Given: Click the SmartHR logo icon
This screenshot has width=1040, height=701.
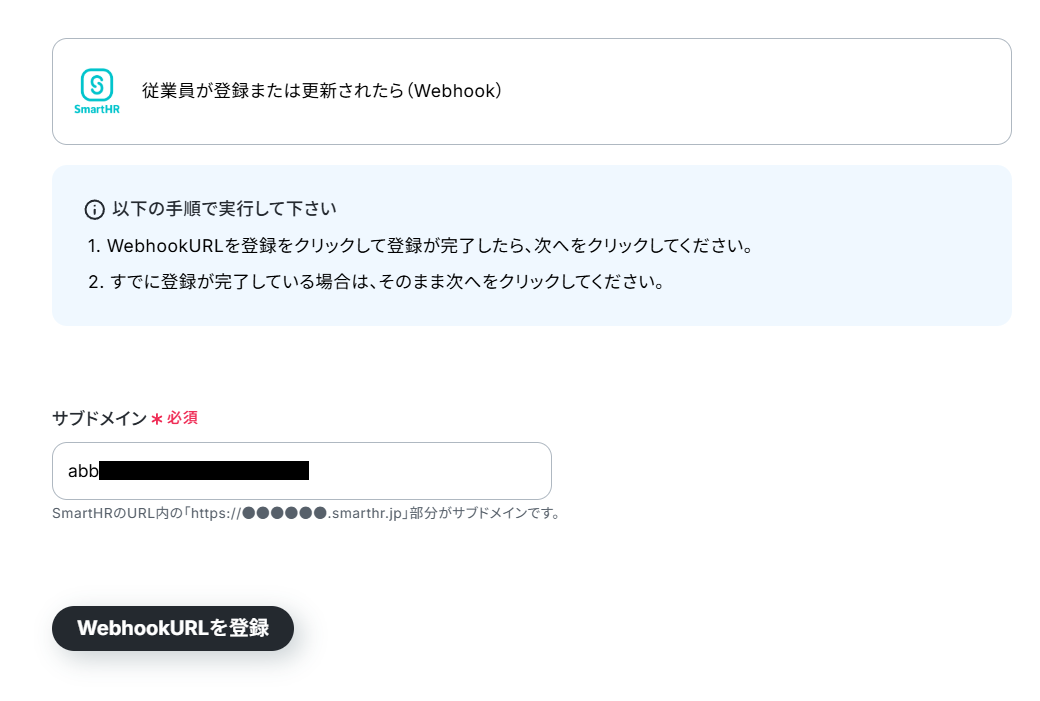Looking at the screenshot, I should 97,85.
